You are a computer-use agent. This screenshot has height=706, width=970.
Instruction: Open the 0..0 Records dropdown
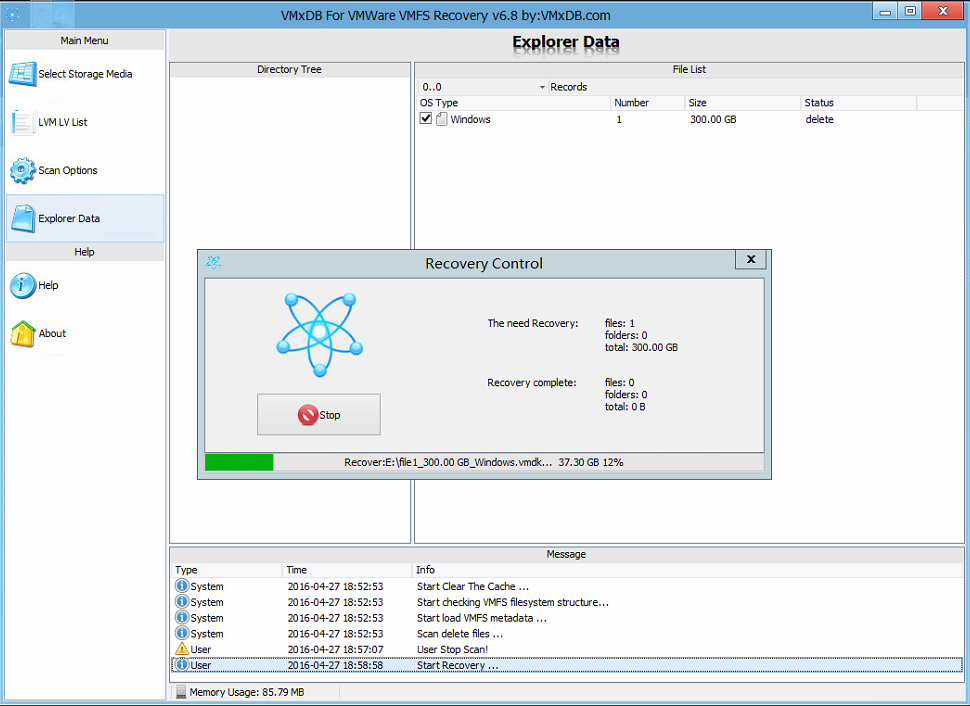pyautogui.click(x=542, y=87)
